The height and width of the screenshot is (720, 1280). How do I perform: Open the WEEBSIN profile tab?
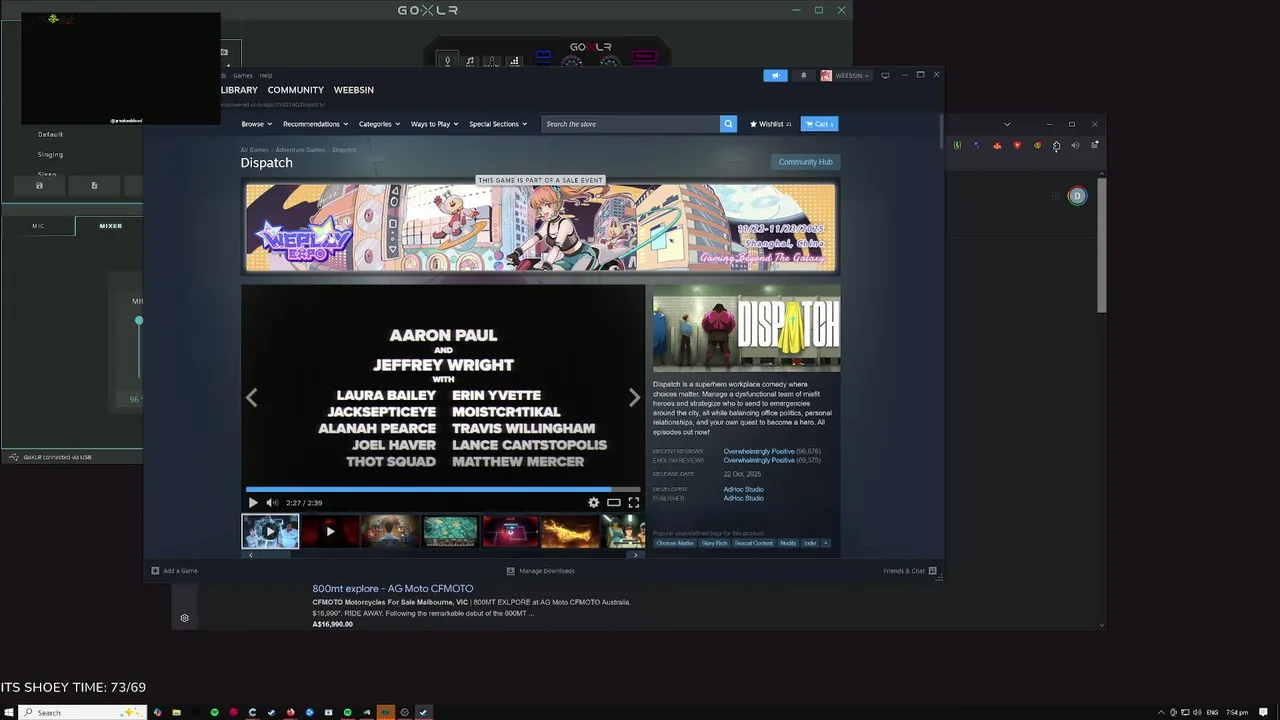353,90
